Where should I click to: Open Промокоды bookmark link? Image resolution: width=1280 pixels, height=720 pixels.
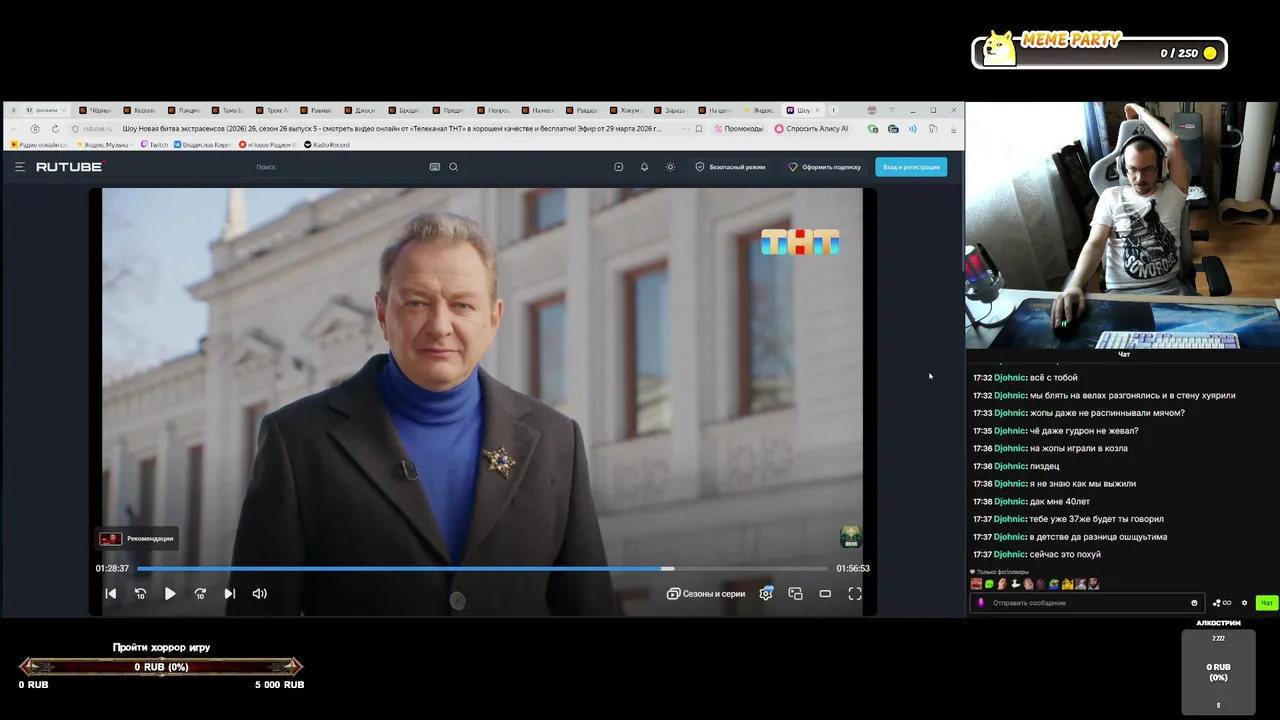click(x=738, y=129)
